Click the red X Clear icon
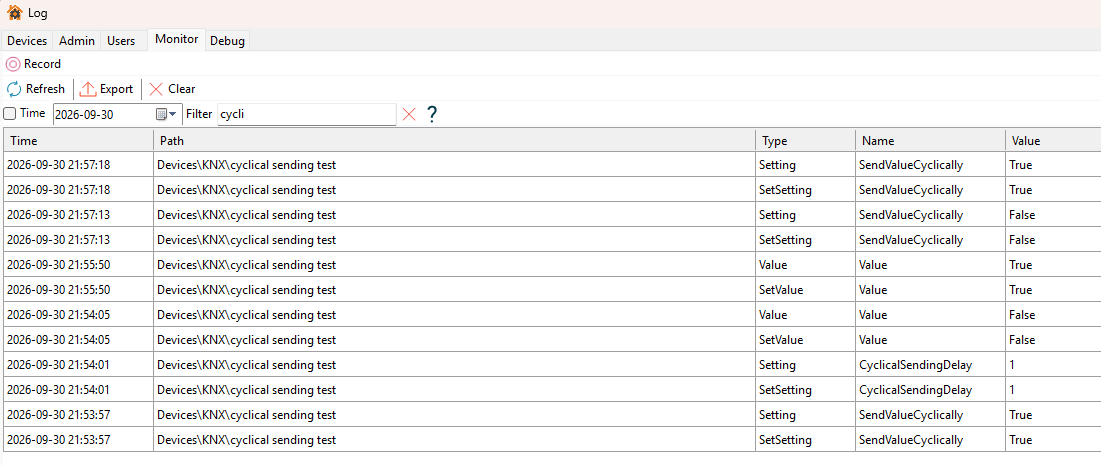 point(156,89)
